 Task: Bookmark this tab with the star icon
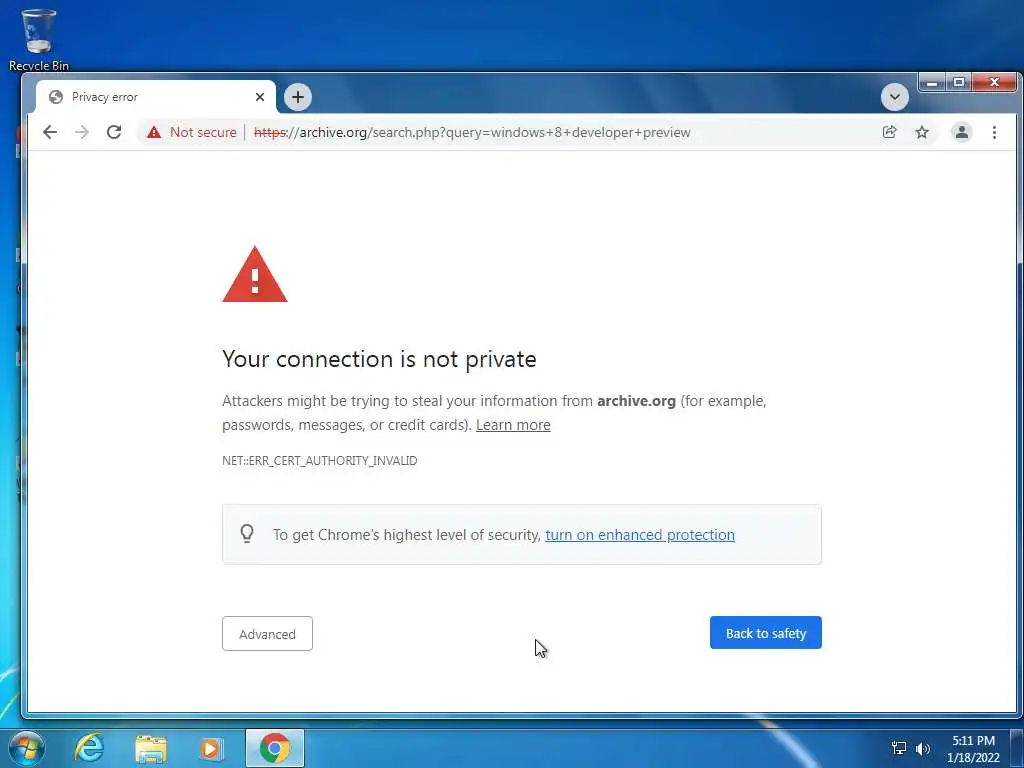[x=922, y=133]
